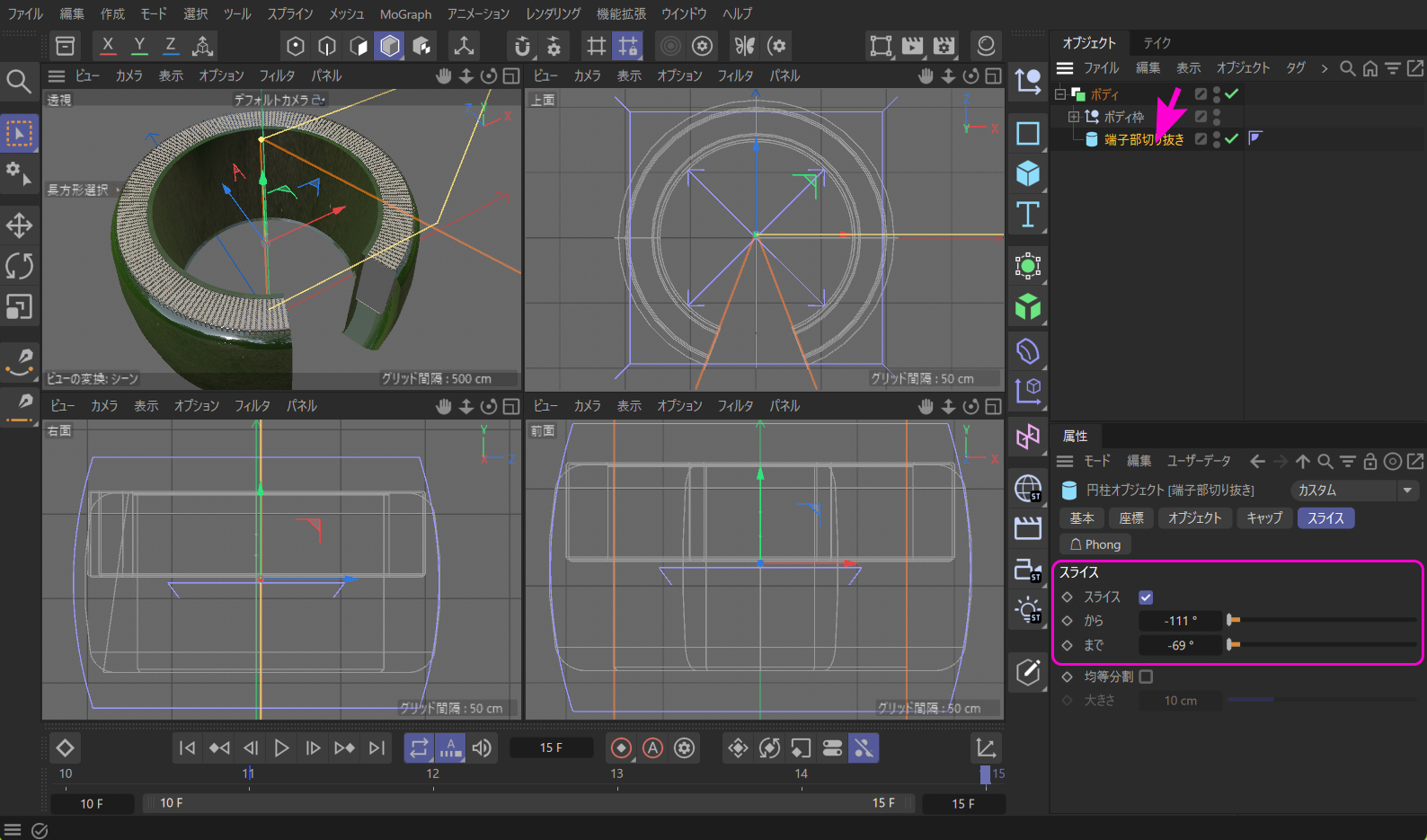Expand the ボディ枠 tree item
Image resolution: width=1427 pixels, height=840 pixels.
coord(1073,117)
